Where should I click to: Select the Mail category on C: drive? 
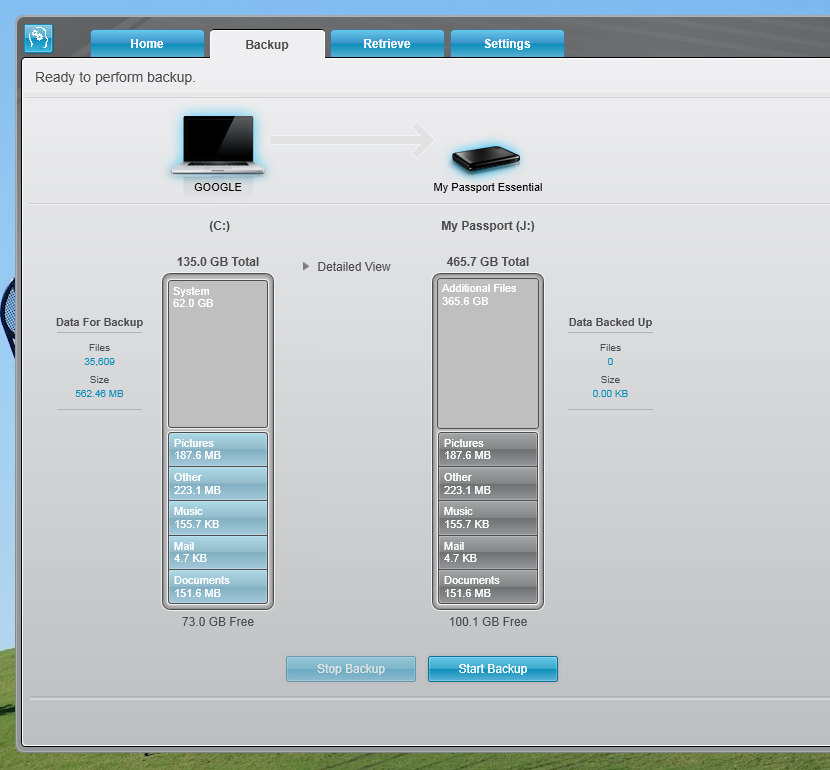pos(218,553)
